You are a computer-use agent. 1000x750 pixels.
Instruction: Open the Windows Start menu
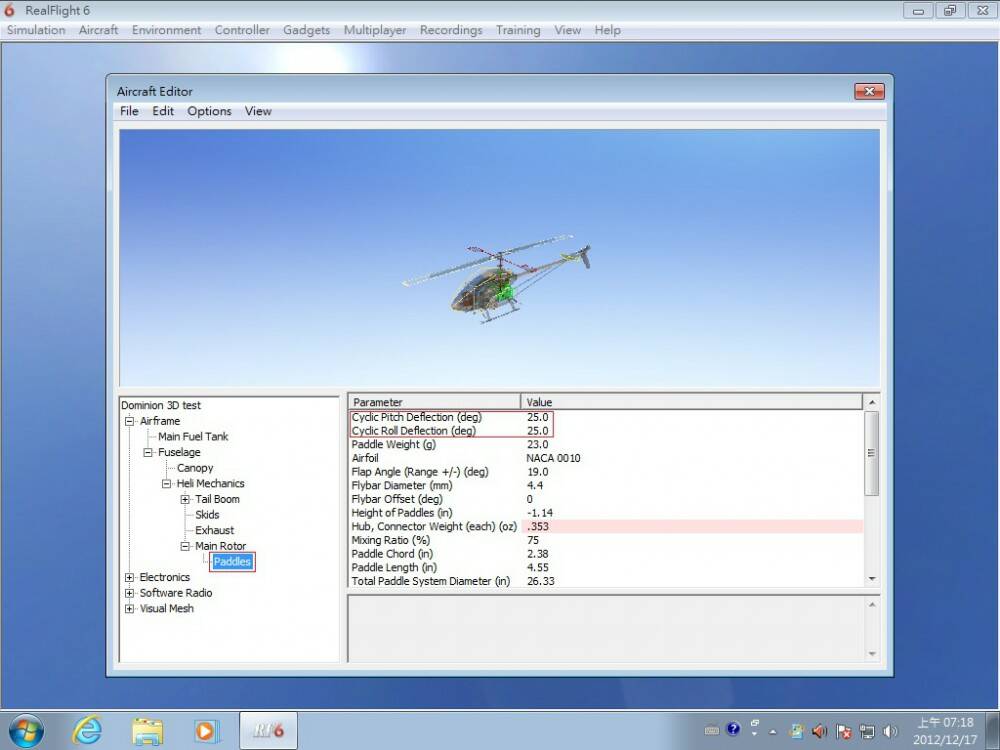click(x=26, y=731)
